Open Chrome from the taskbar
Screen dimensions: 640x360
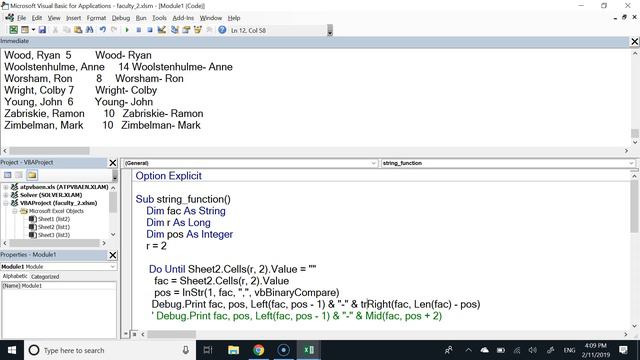[258, 350]
